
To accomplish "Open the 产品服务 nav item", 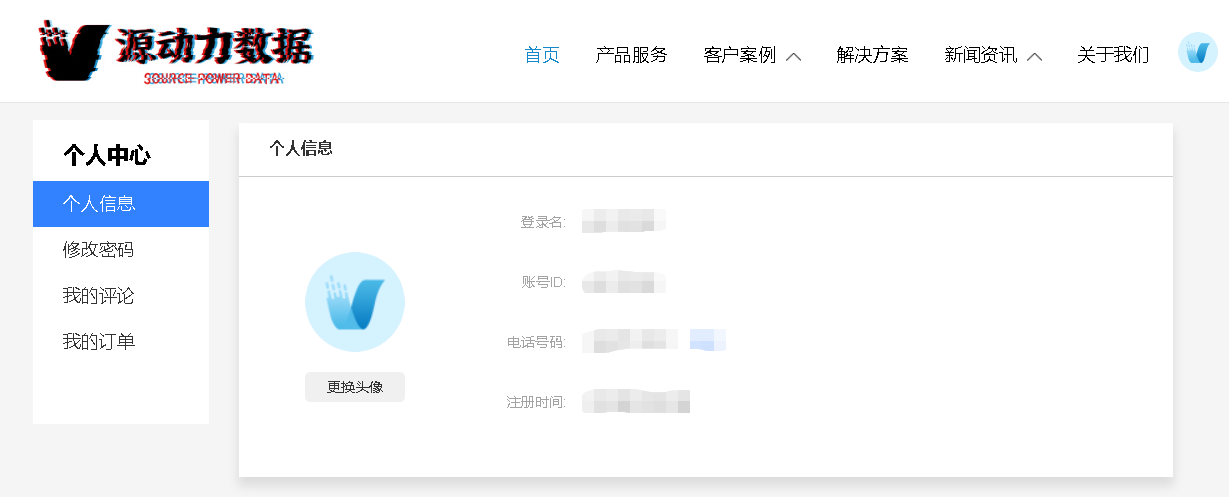I will tap(631, 55).
